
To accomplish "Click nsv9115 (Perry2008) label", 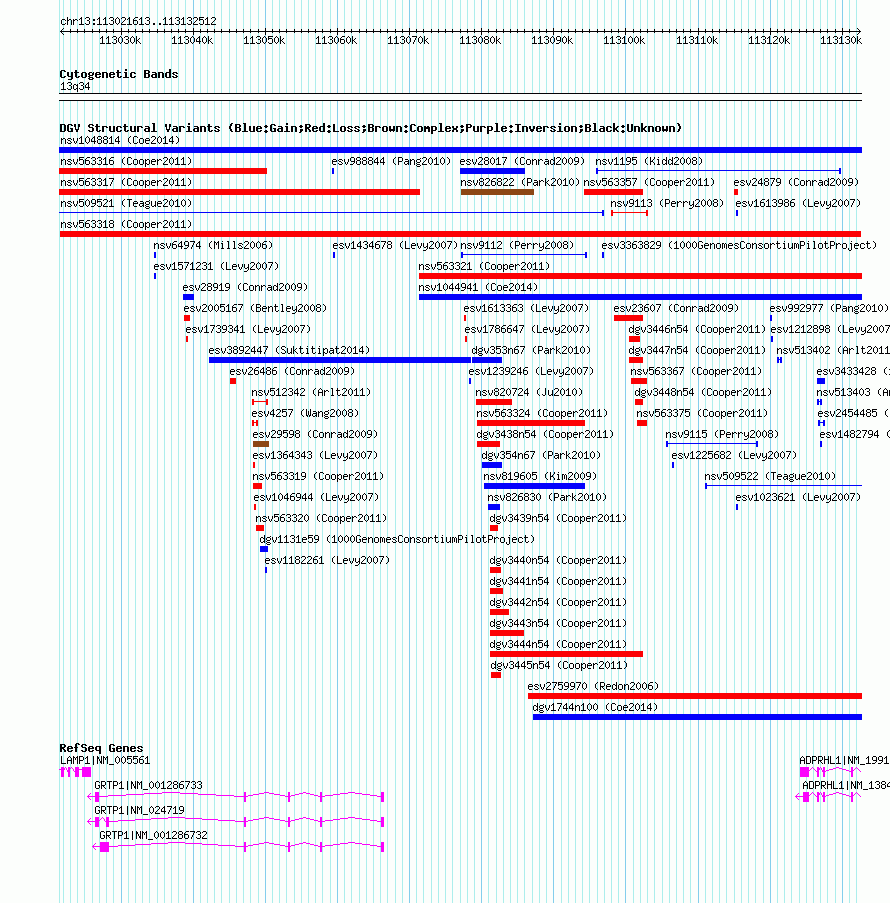I will [722, 434].
